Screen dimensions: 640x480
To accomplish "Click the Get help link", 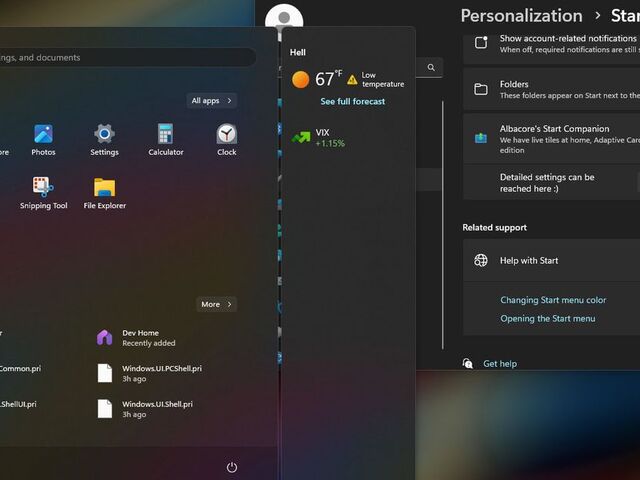I will click(500, 363).
